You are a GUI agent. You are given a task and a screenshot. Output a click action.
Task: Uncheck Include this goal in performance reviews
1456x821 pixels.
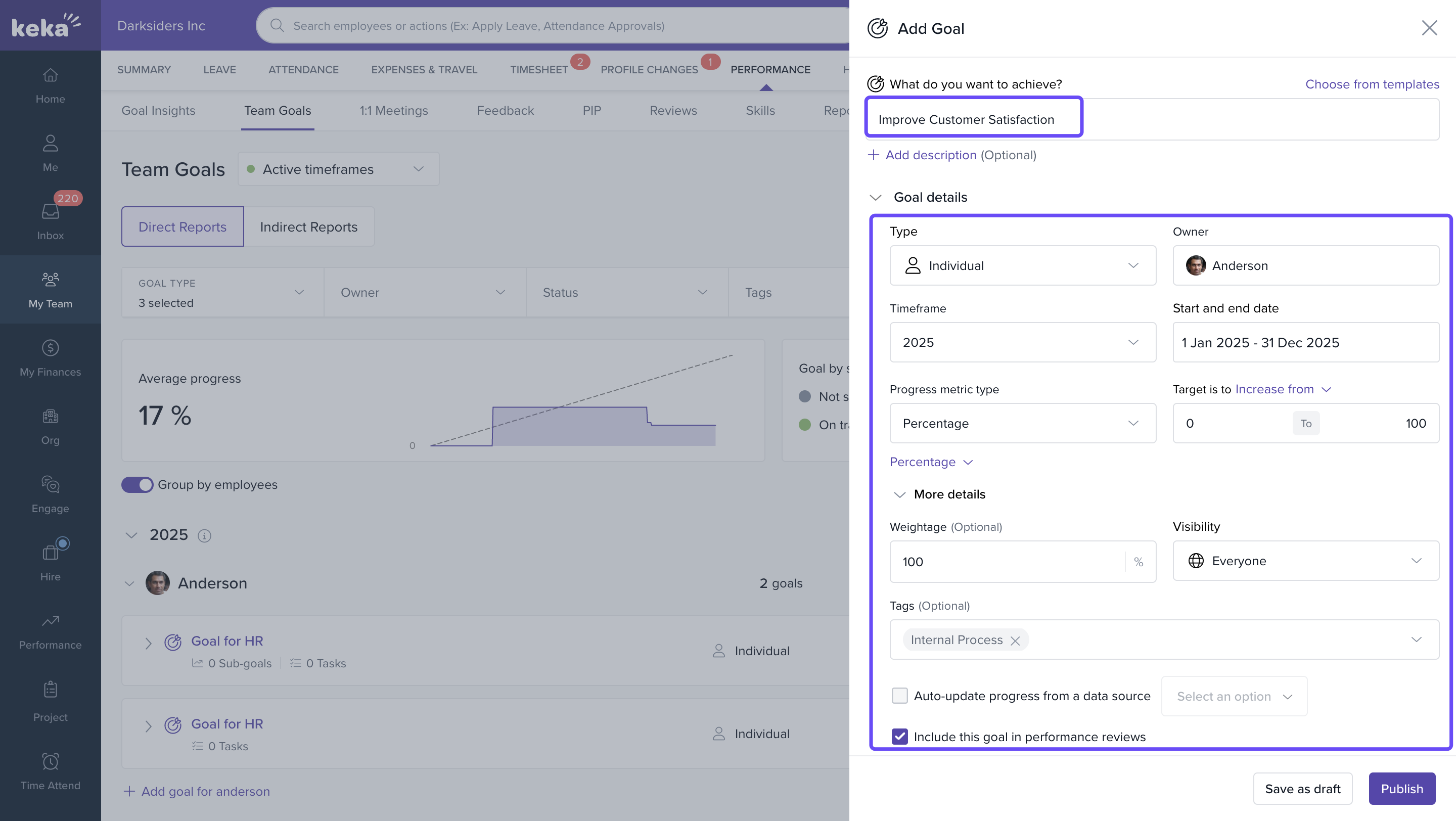pos(899,736)
